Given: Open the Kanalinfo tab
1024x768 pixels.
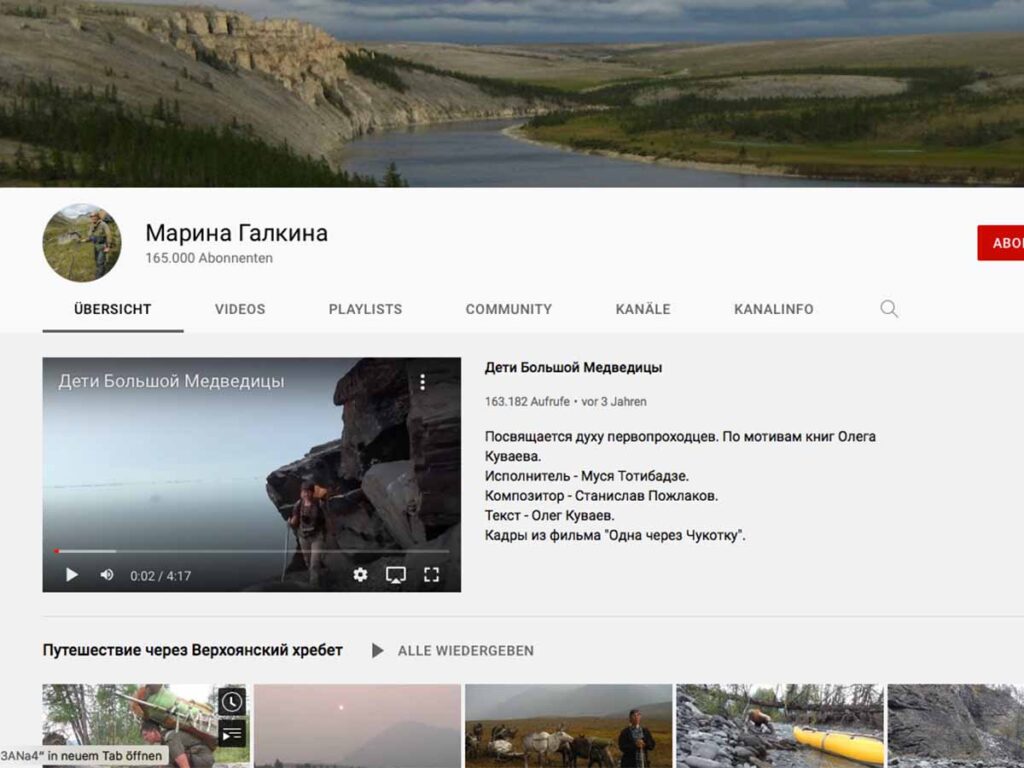Looking at the screenshot, I should coord(773,309).
